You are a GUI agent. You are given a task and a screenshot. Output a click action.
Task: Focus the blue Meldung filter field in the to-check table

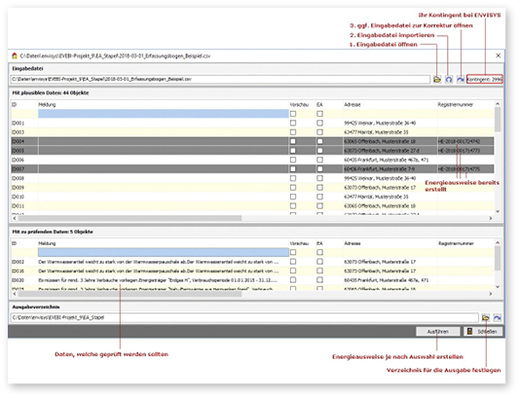point(163,252)
